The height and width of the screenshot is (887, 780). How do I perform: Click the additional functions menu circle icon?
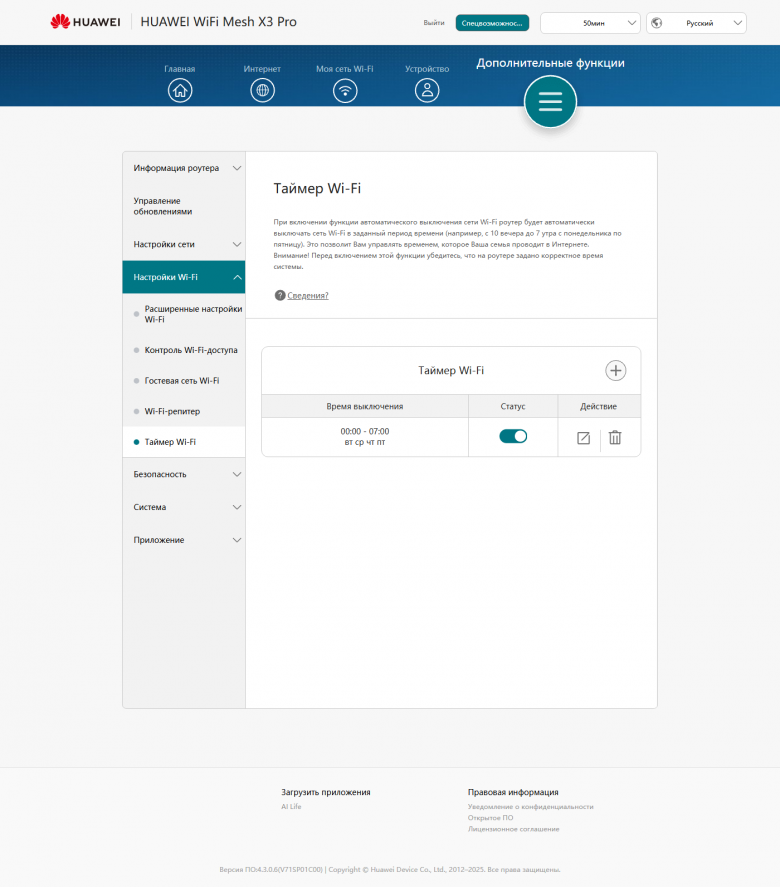pos(550,102)
